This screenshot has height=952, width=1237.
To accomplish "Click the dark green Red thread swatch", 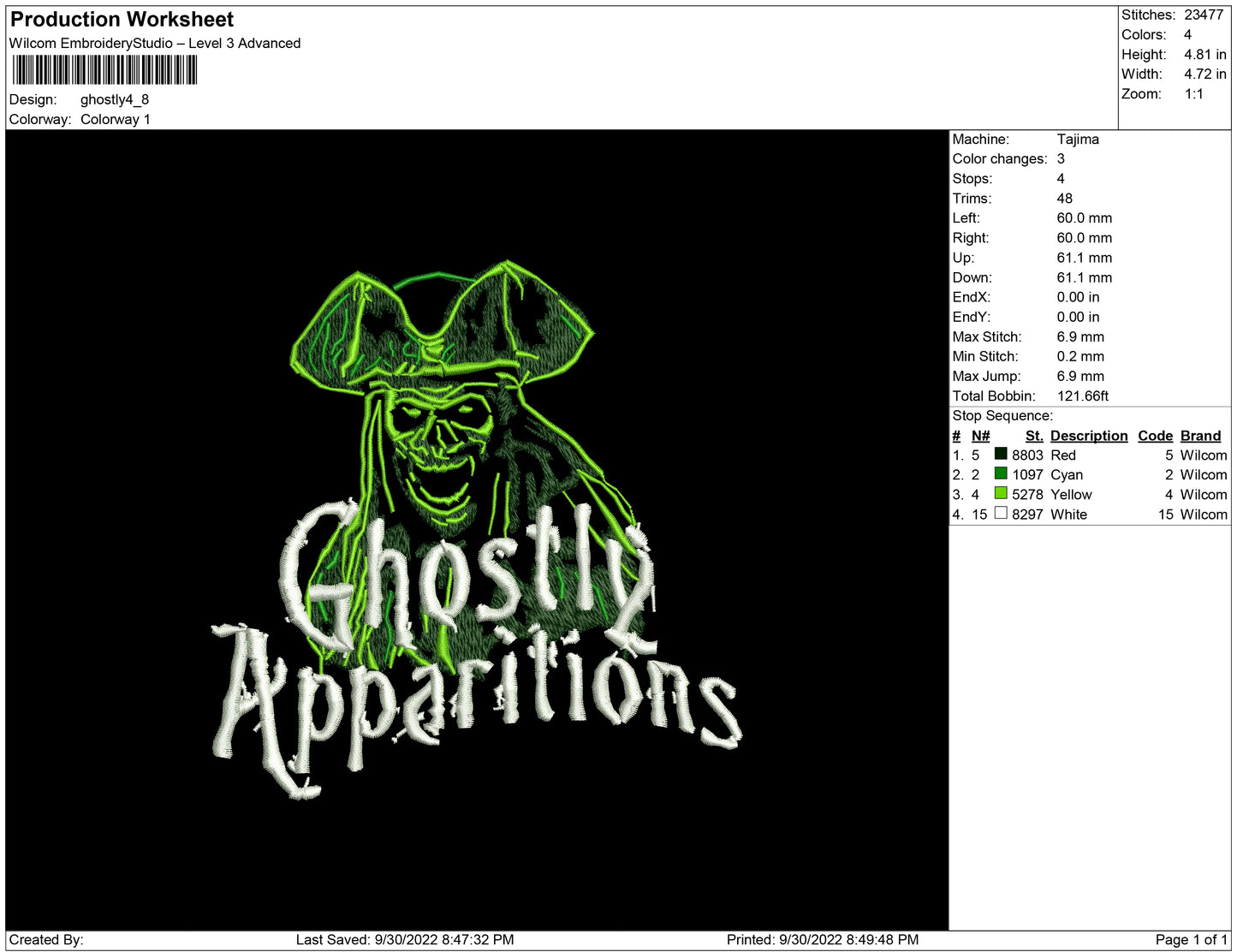I will pos(1000,454).
